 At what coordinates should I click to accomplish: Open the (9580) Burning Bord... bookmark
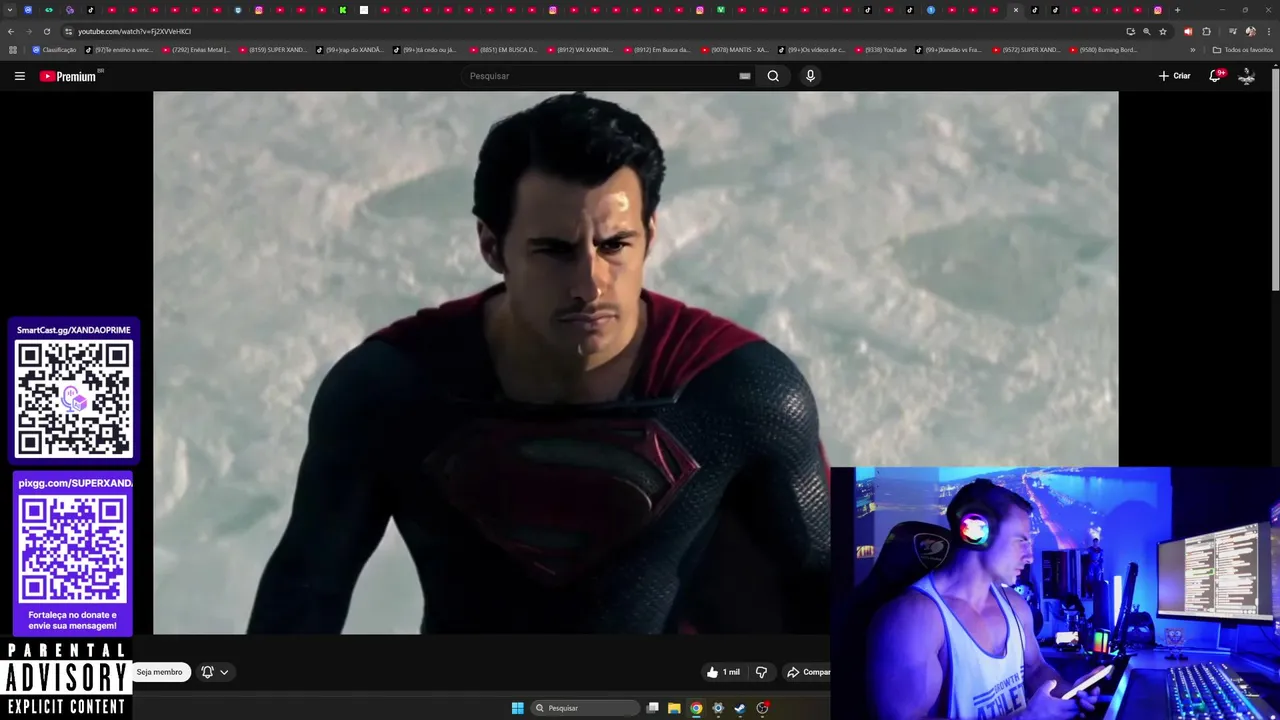coord(1103,50)
